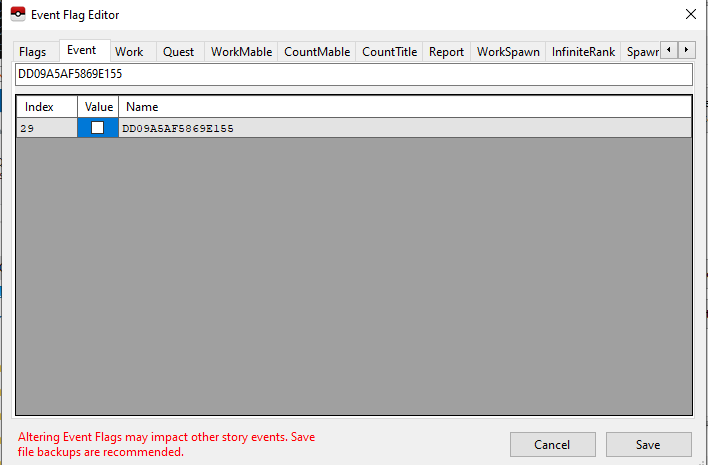This screenshot has width=708, height=465.
Task: Click the Pokeball icon in title bar
Action: (x=16, y=15)
